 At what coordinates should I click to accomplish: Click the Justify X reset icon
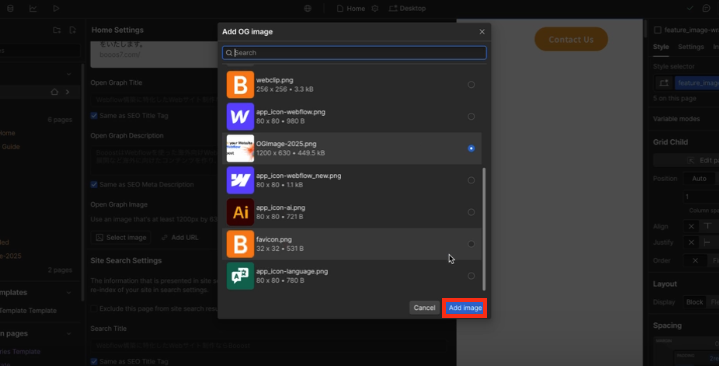click(691, 243)
